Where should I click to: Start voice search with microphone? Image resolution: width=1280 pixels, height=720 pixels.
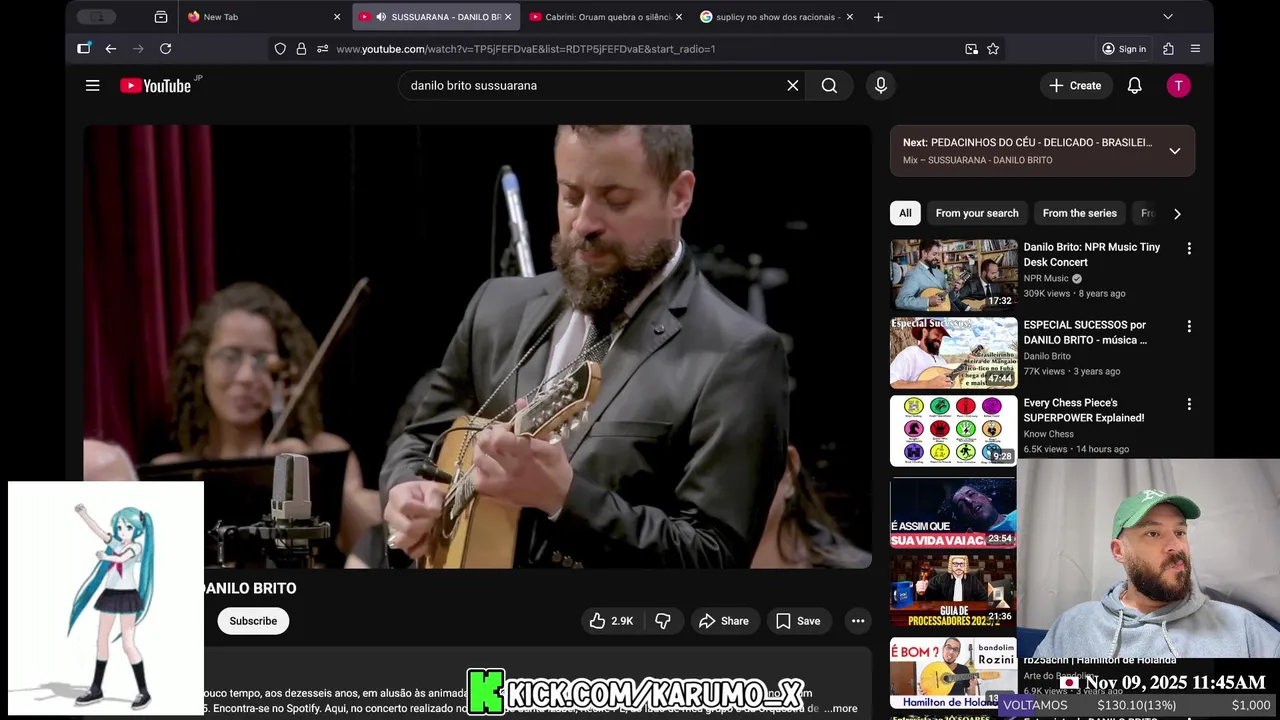pyautogui.click(x=881, y=86)
